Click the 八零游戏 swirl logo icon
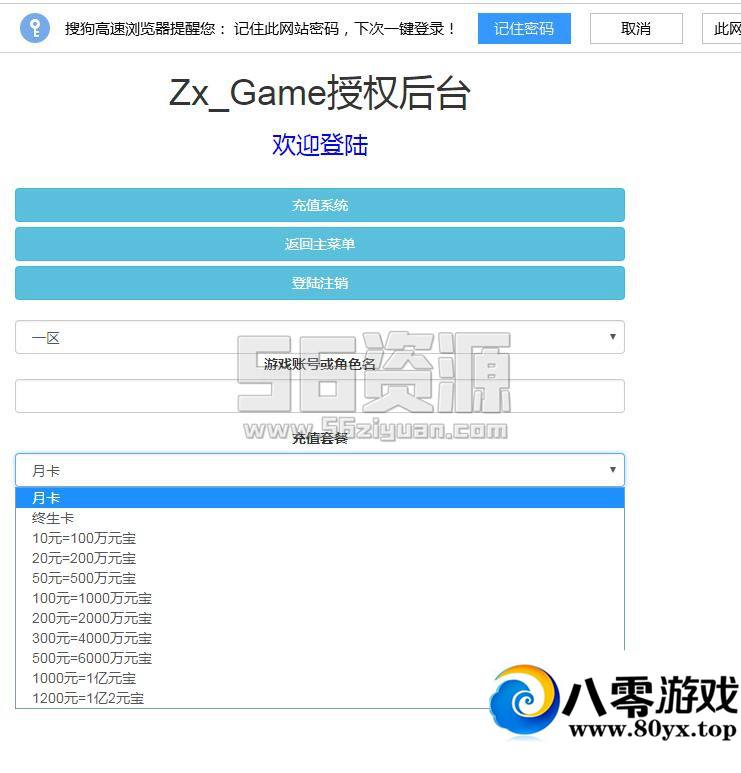 [524, 703]
